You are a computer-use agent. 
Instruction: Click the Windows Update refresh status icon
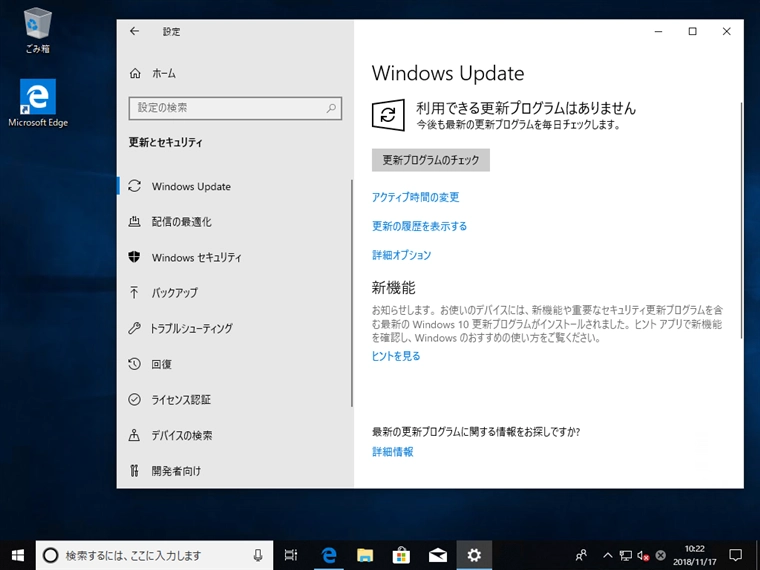coord(388,115)
